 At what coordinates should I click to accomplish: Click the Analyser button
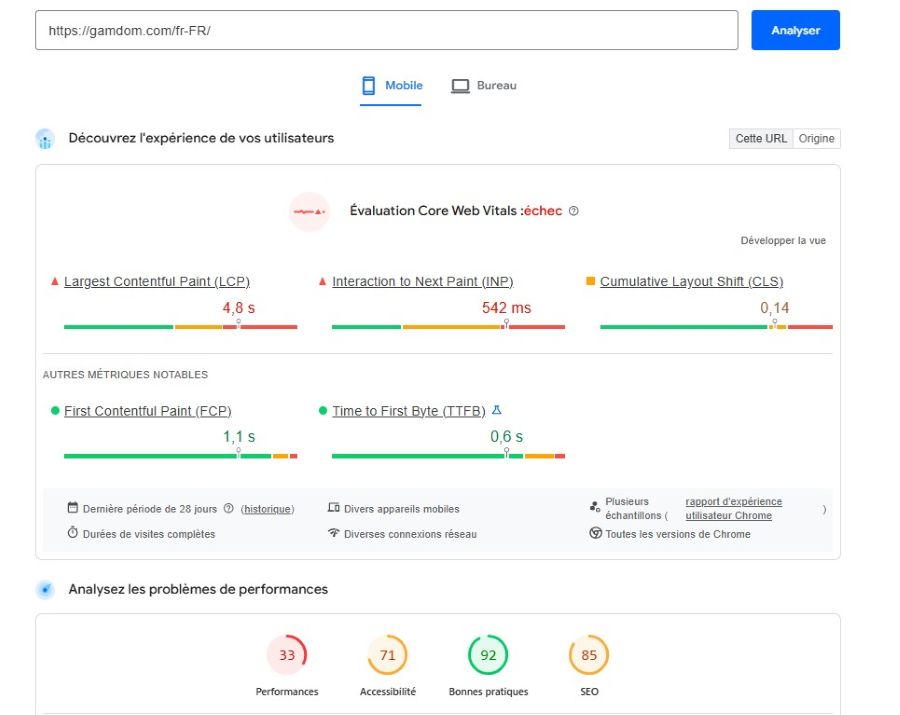pos(795,30)
